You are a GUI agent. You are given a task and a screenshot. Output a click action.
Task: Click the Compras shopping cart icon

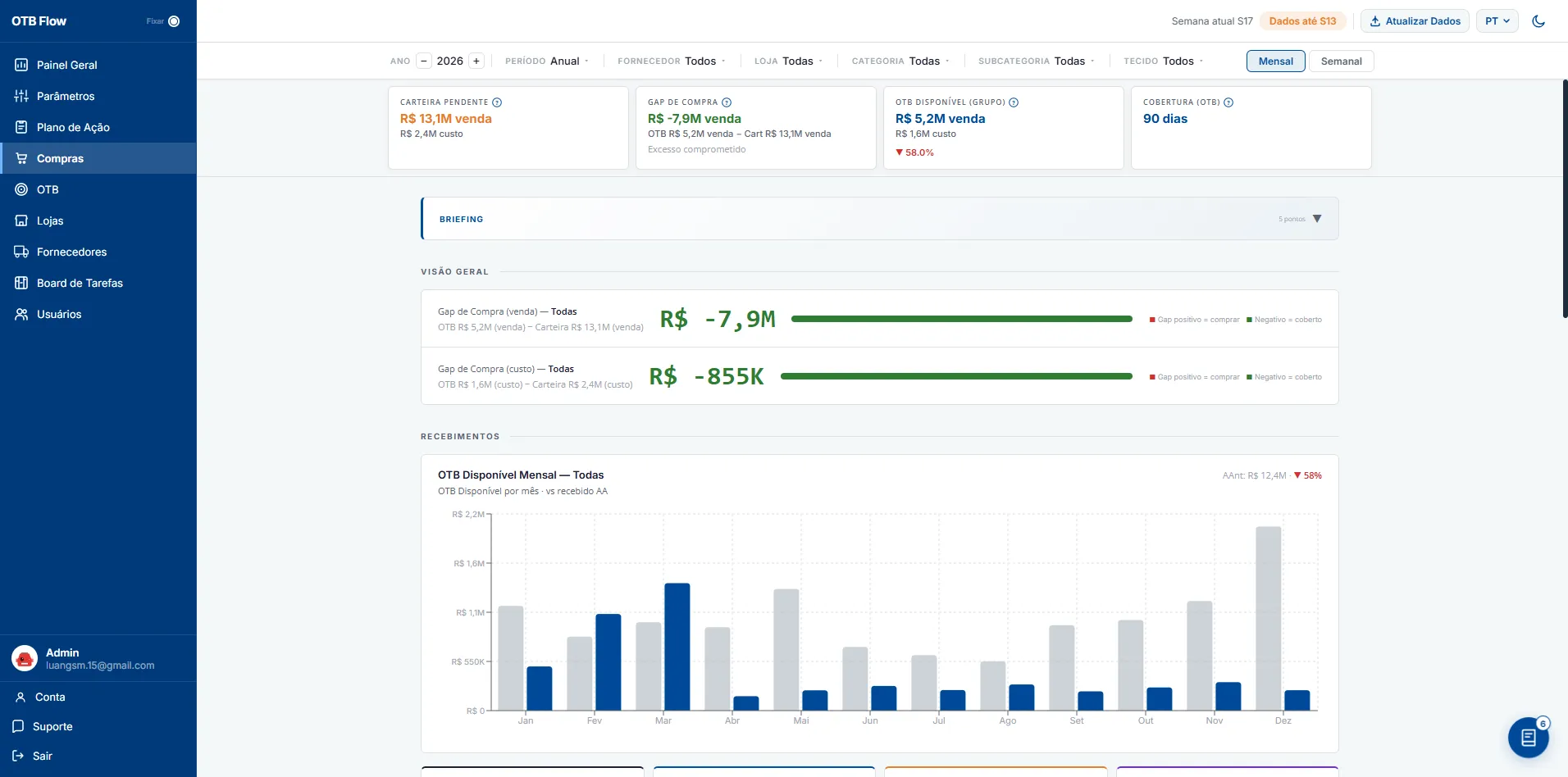[x=21, y=158]
